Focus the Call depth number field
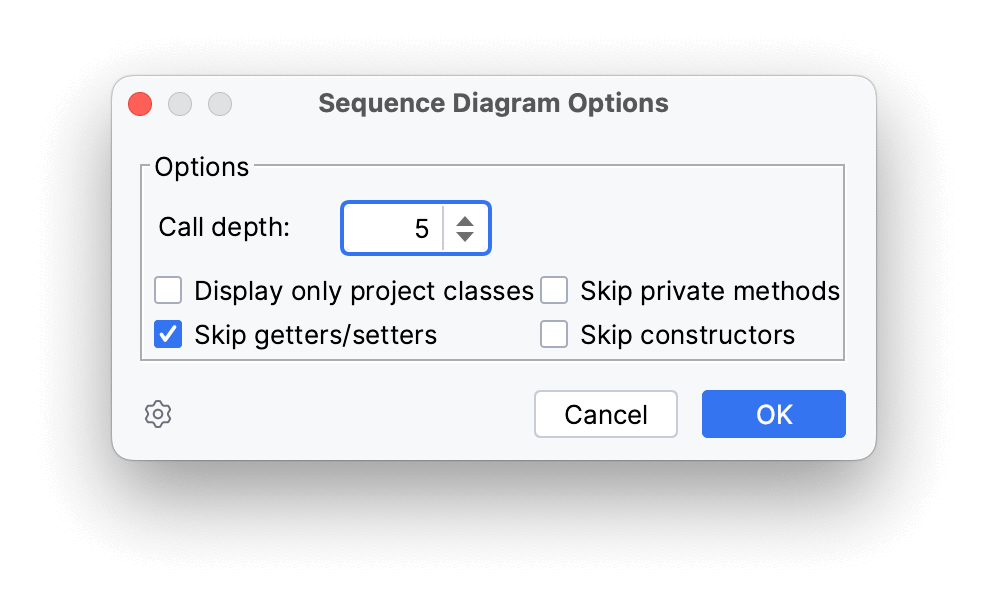 [393, 228]
